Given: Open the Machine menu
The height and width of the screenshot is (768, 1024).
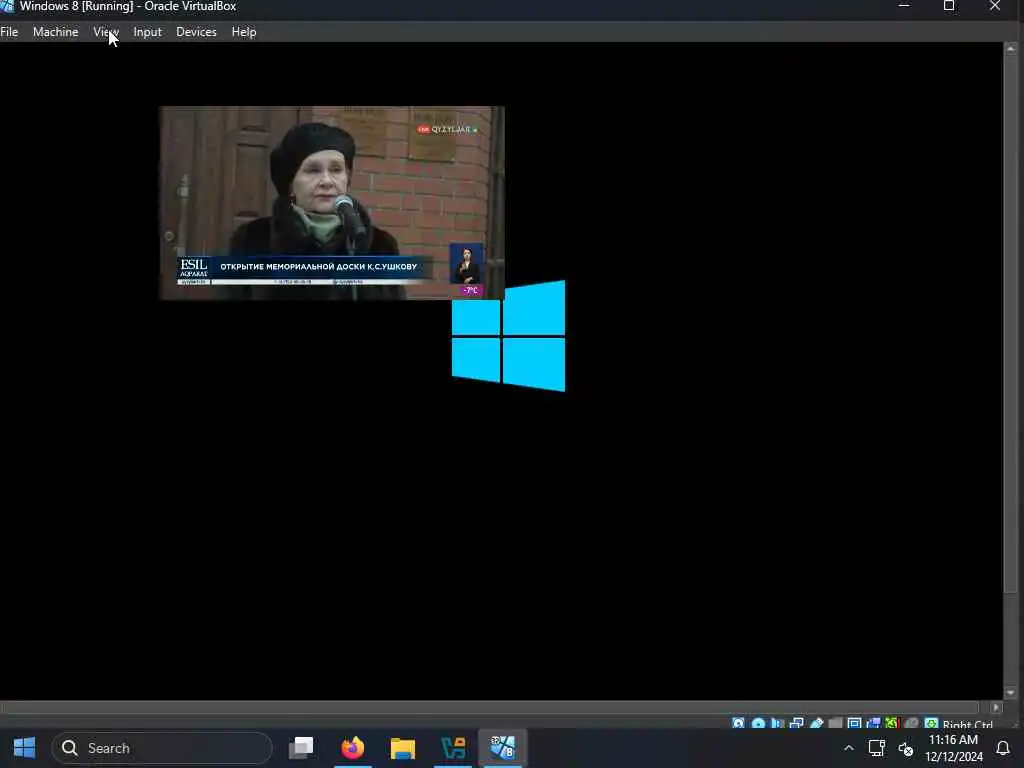Looking at the screenshot, I should point(56,31).
